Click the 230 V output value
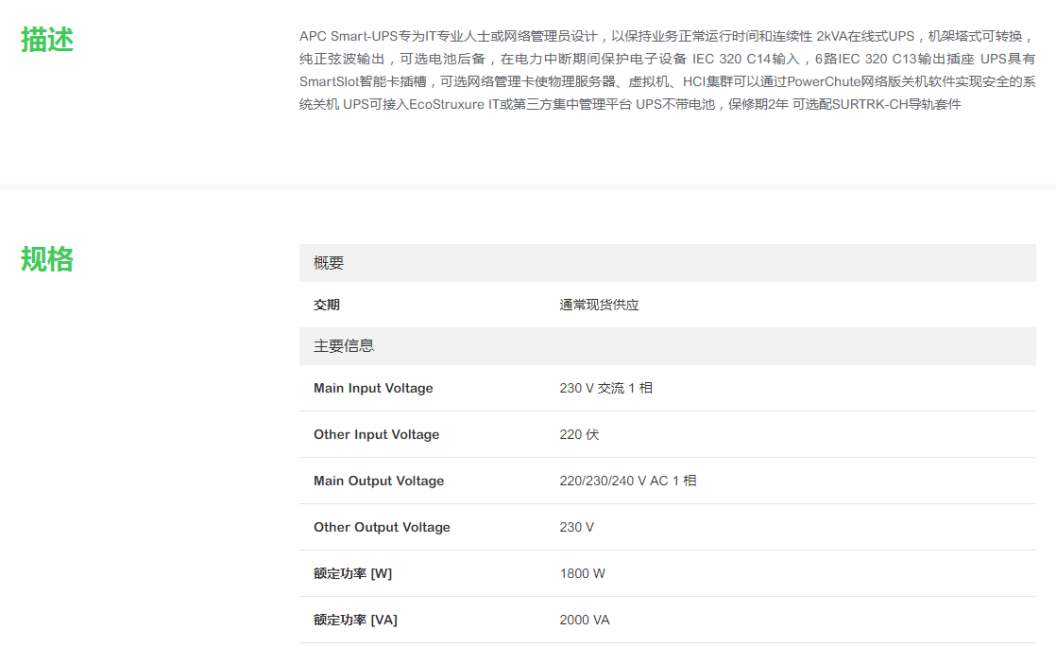 [x=576, y=527]
